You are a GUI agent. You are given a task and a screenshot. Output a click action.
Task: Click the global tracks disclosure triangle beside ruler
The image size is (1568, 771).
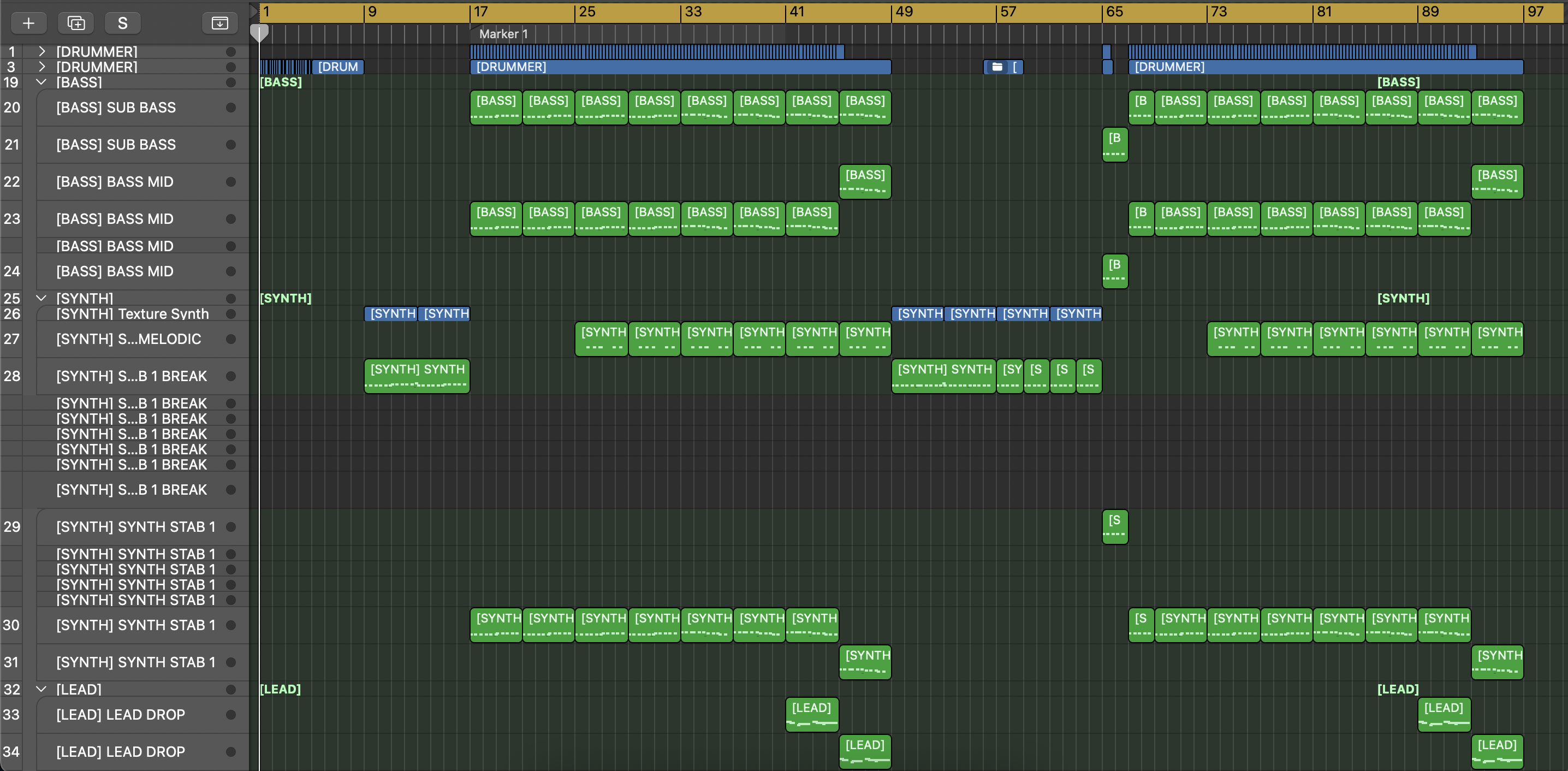254,11
